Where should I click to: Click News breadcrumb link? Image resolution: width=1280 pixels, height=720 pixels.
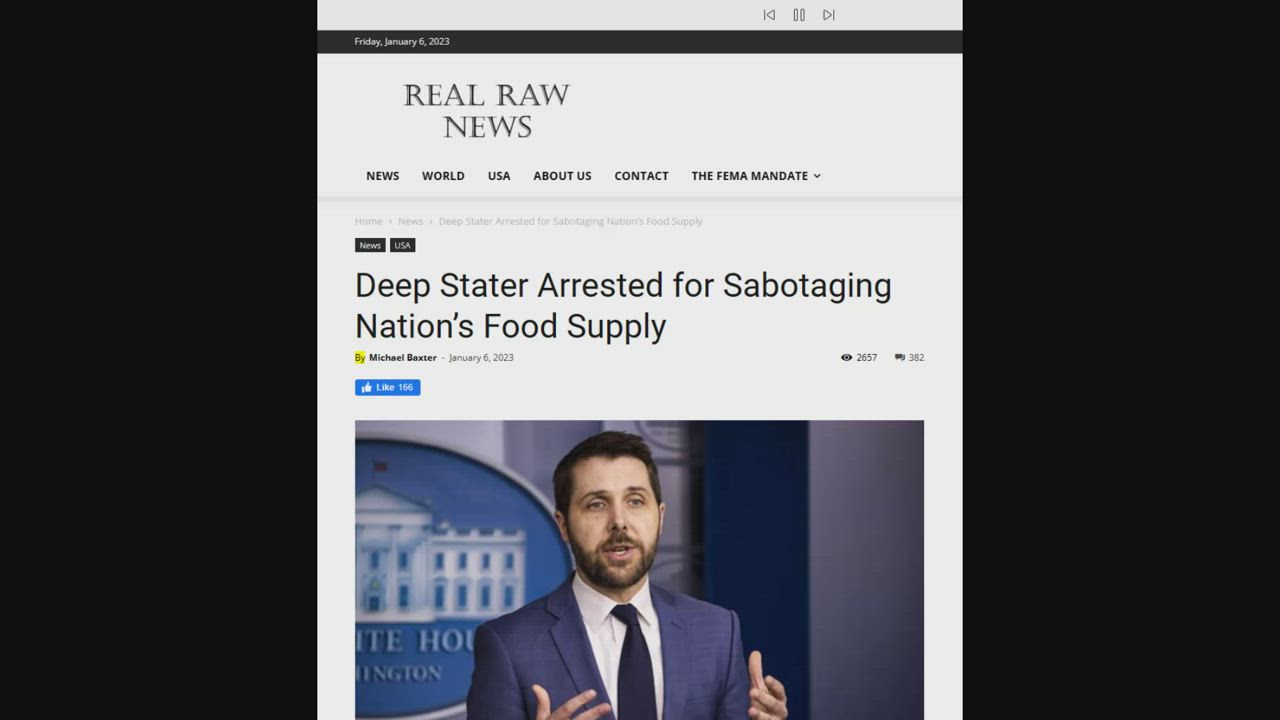tap(410, 221)
